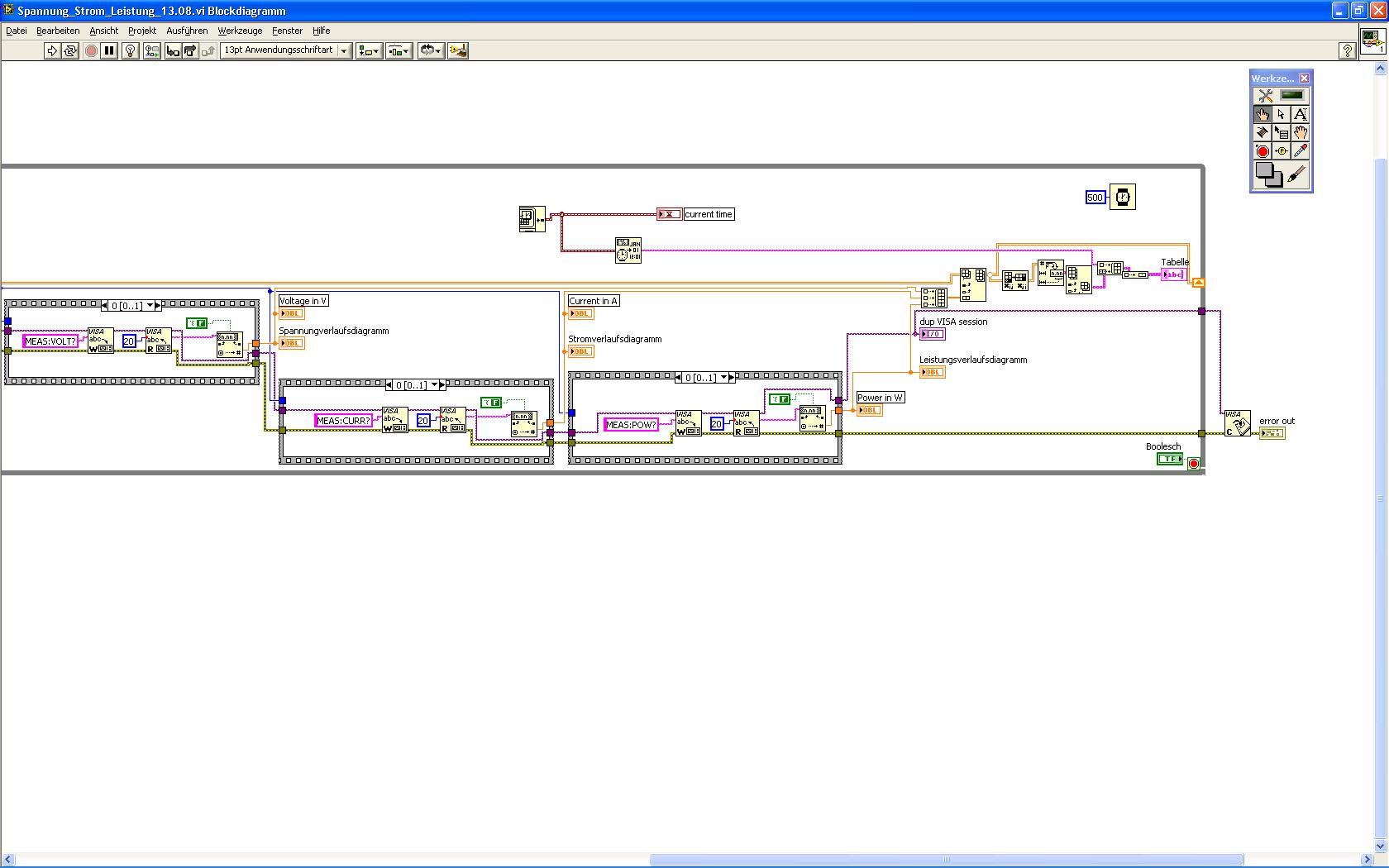The height and width of the screenshot is (868, 1389).
Task: Click the vertical scrollbar thumb
Action: pyautogui.click(x=1380, y=499)
